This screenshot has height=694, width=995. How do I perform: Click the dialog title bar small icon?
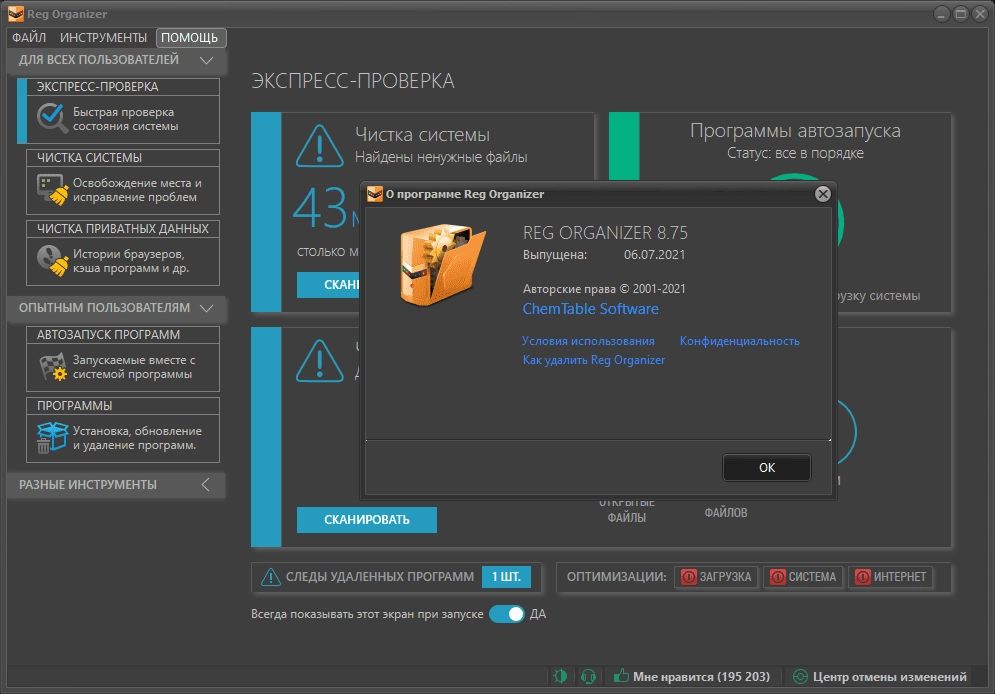(374, 194)
